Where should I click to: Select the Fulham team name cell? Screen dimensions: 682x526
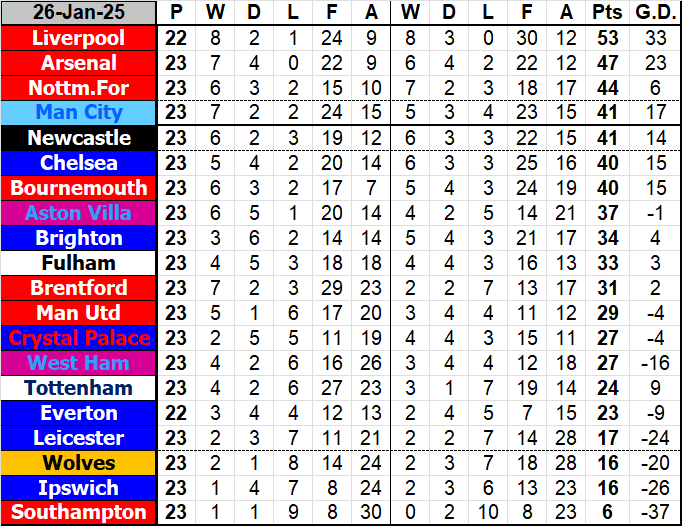click(x=79, y=263)
